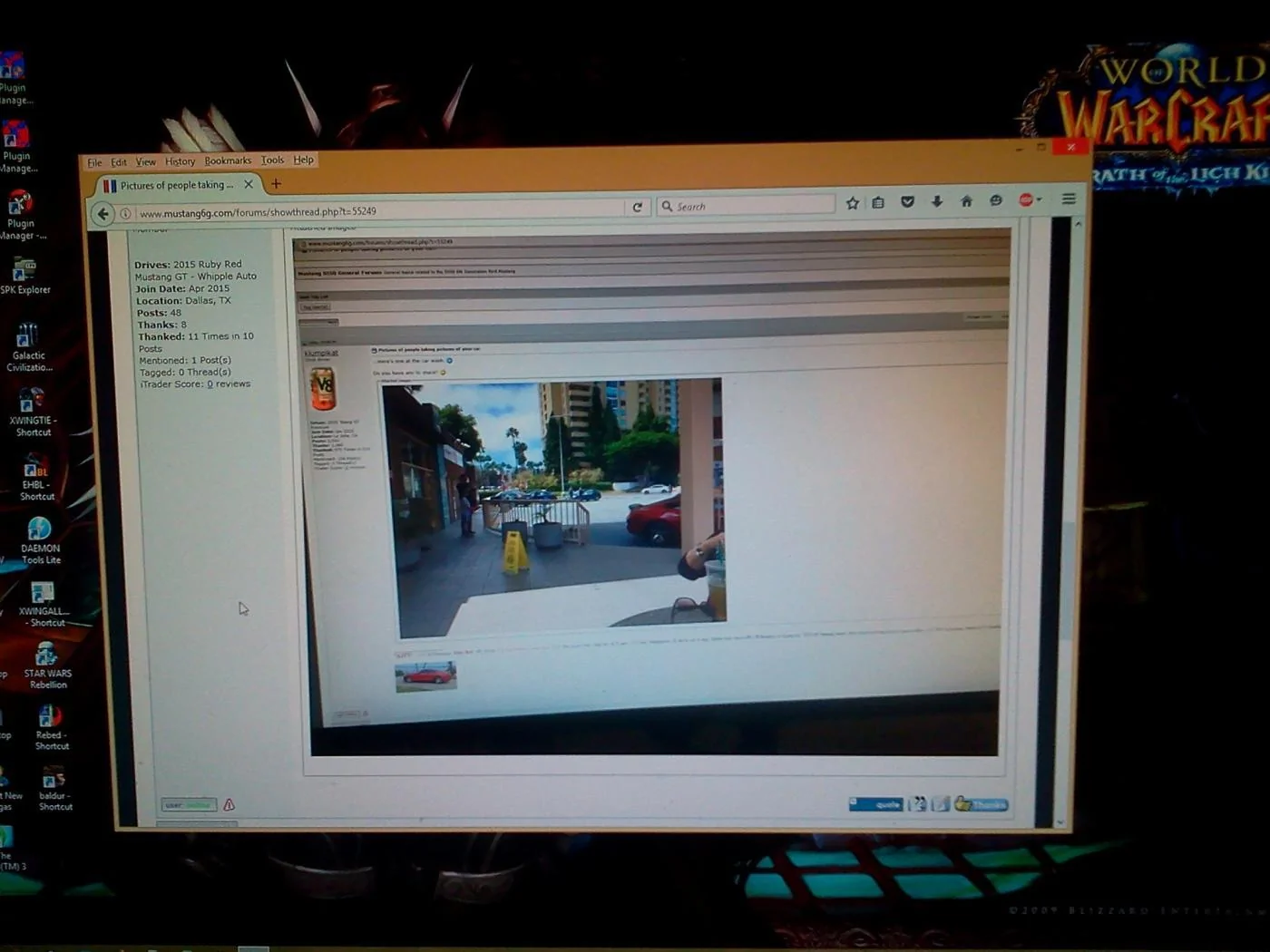Viewport: 1270px width, 952px height.
Task: Click the scrollbar up arrow
Action: tap(1078, 224)
